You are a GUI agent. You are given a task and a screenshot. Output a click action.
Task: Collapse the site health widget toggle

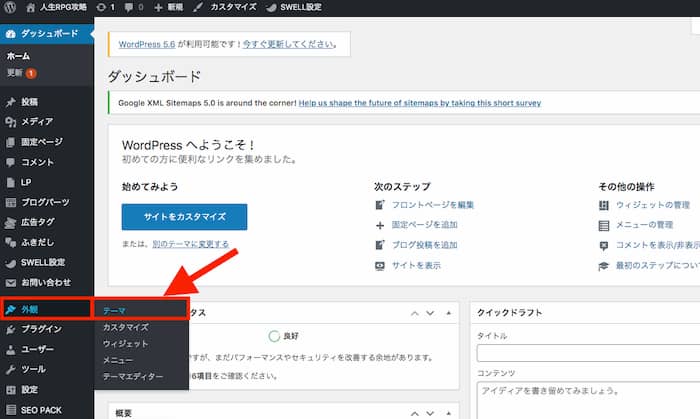448,313
